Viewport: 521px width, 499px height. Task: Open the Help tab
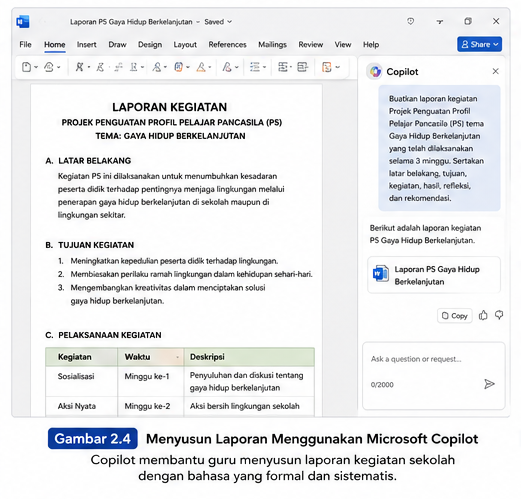point(371,45)
